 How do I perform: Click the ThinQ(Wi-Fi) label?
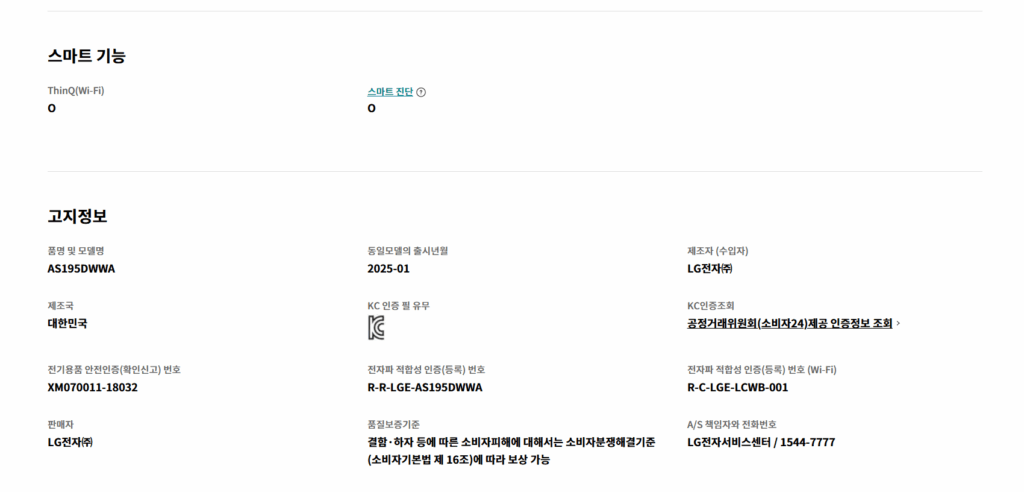point(76,91)
